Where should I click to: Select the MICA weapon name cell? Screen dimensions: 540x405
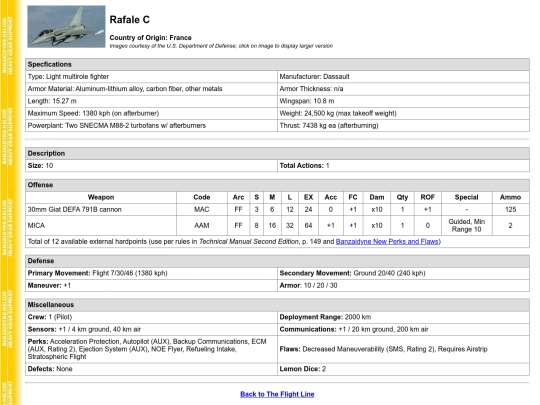[101, 226]
